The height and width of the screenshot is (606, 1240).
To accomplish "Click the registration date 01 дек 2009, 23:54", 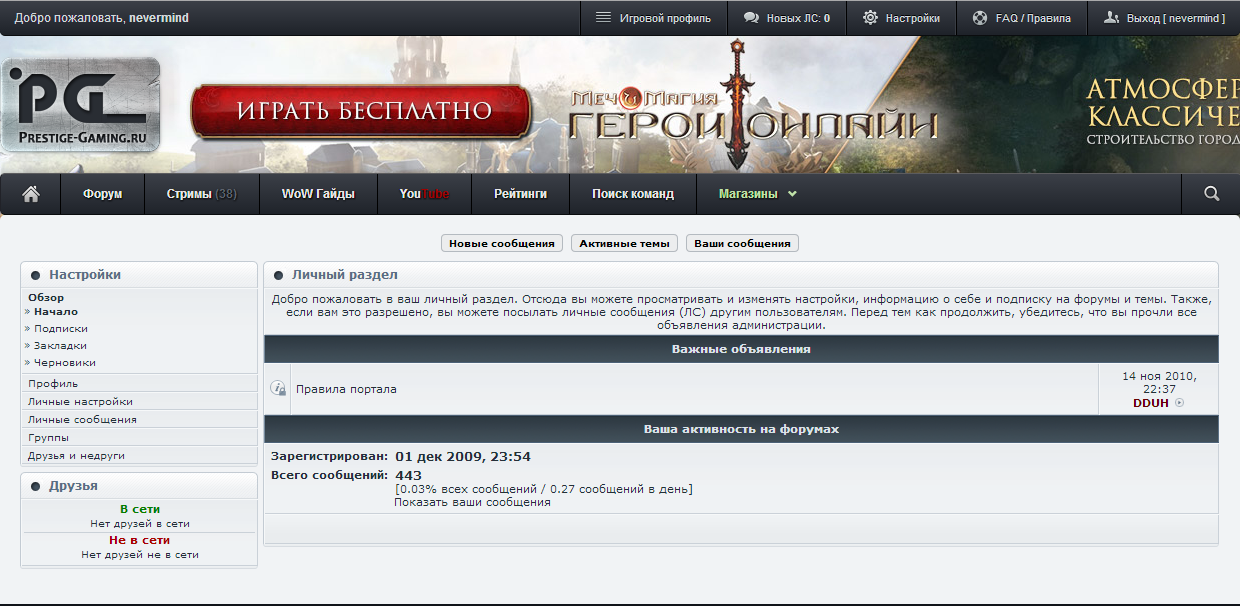I will pos(463,456).
